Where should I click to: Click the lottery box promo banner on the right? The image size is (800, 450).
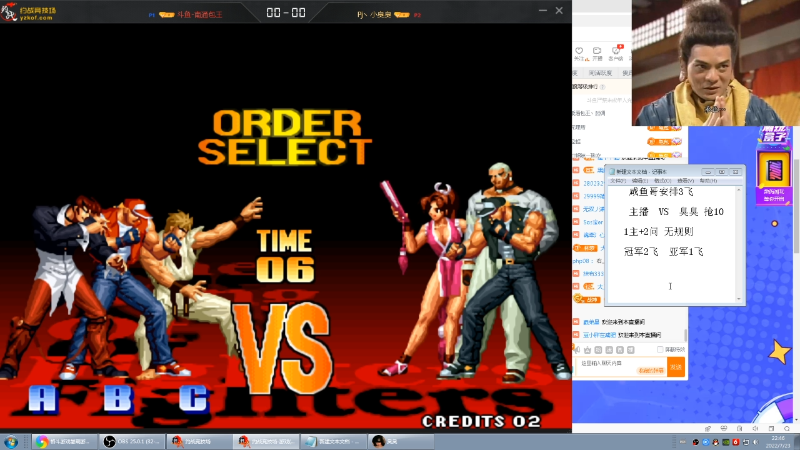[x=774, y=166]
